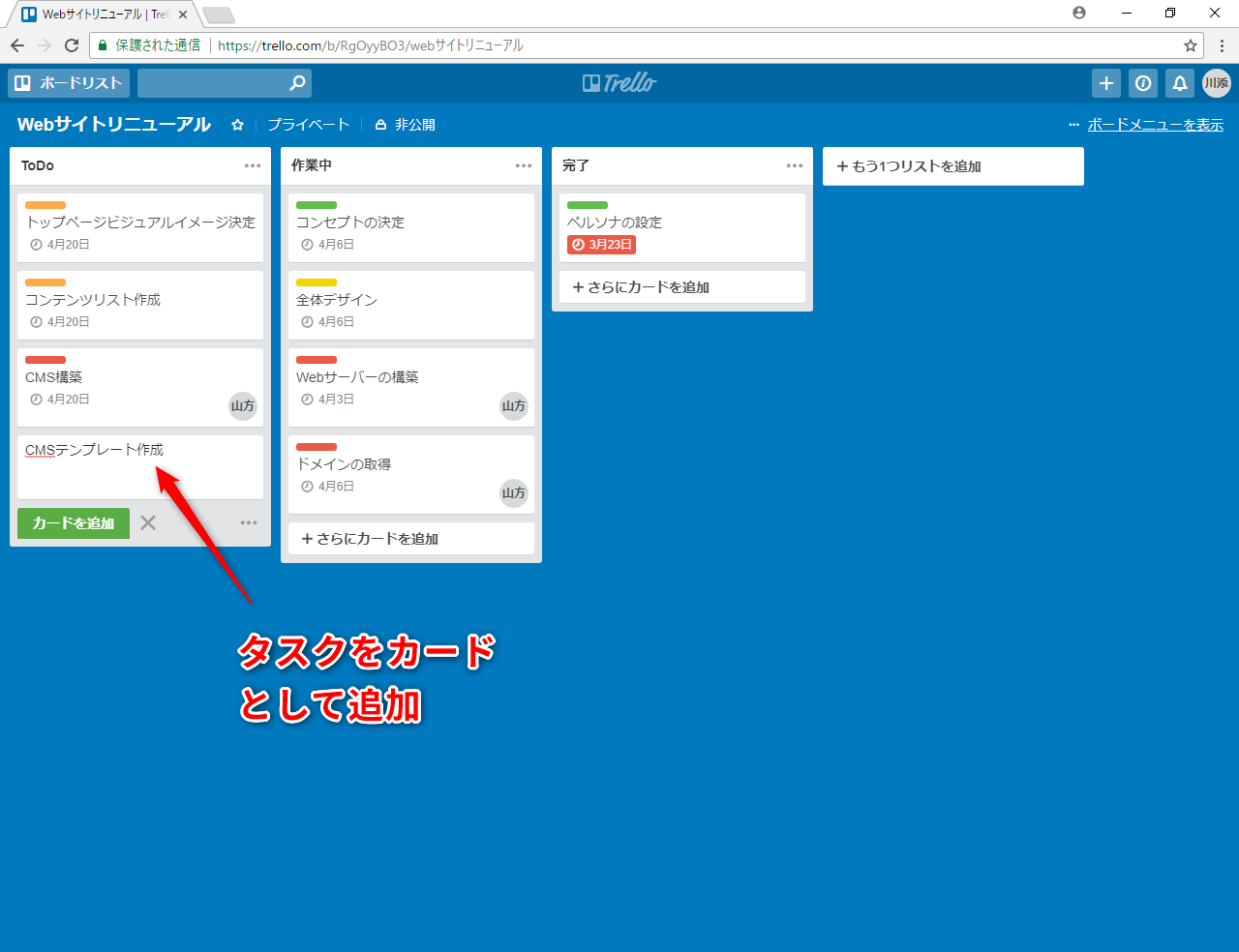
Task: Go back in browser history
Action: coord(17,45)
